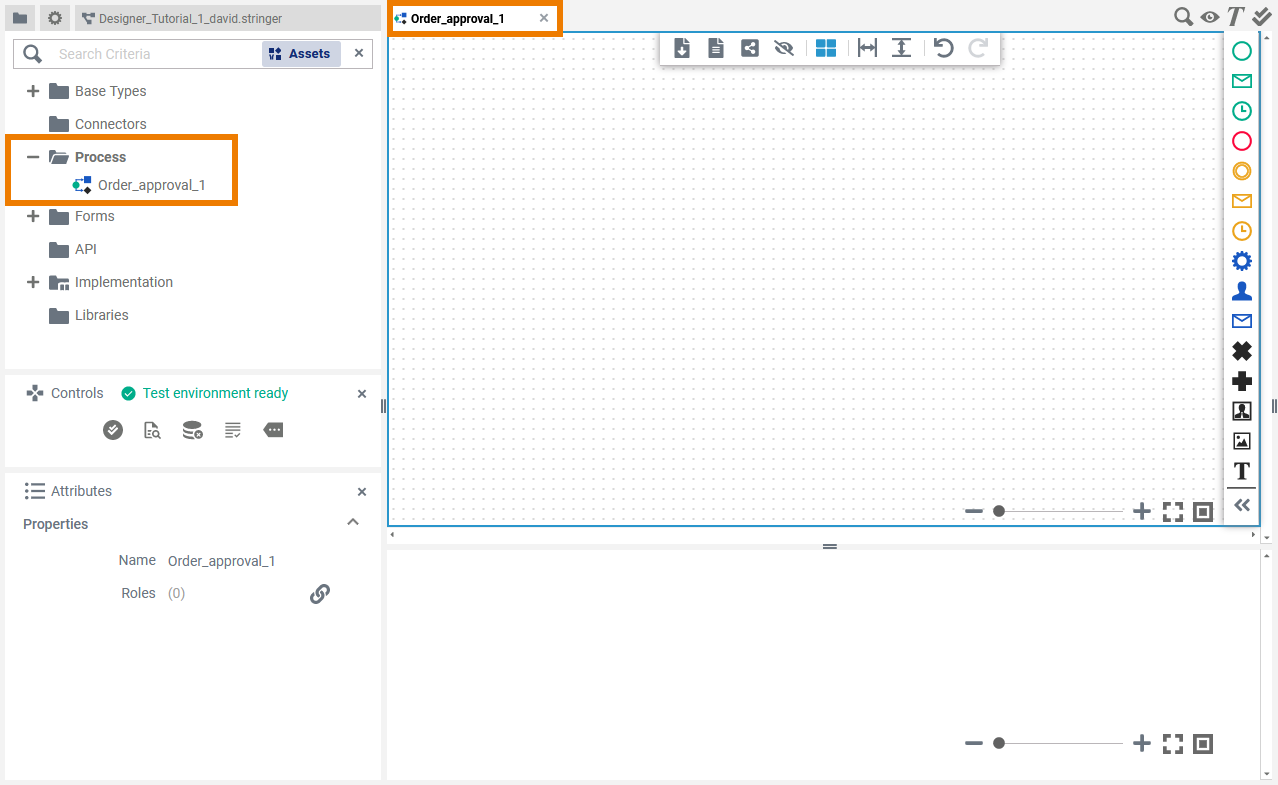Select Order_approval_1 in the Process tree

click(x=139, y=185)
